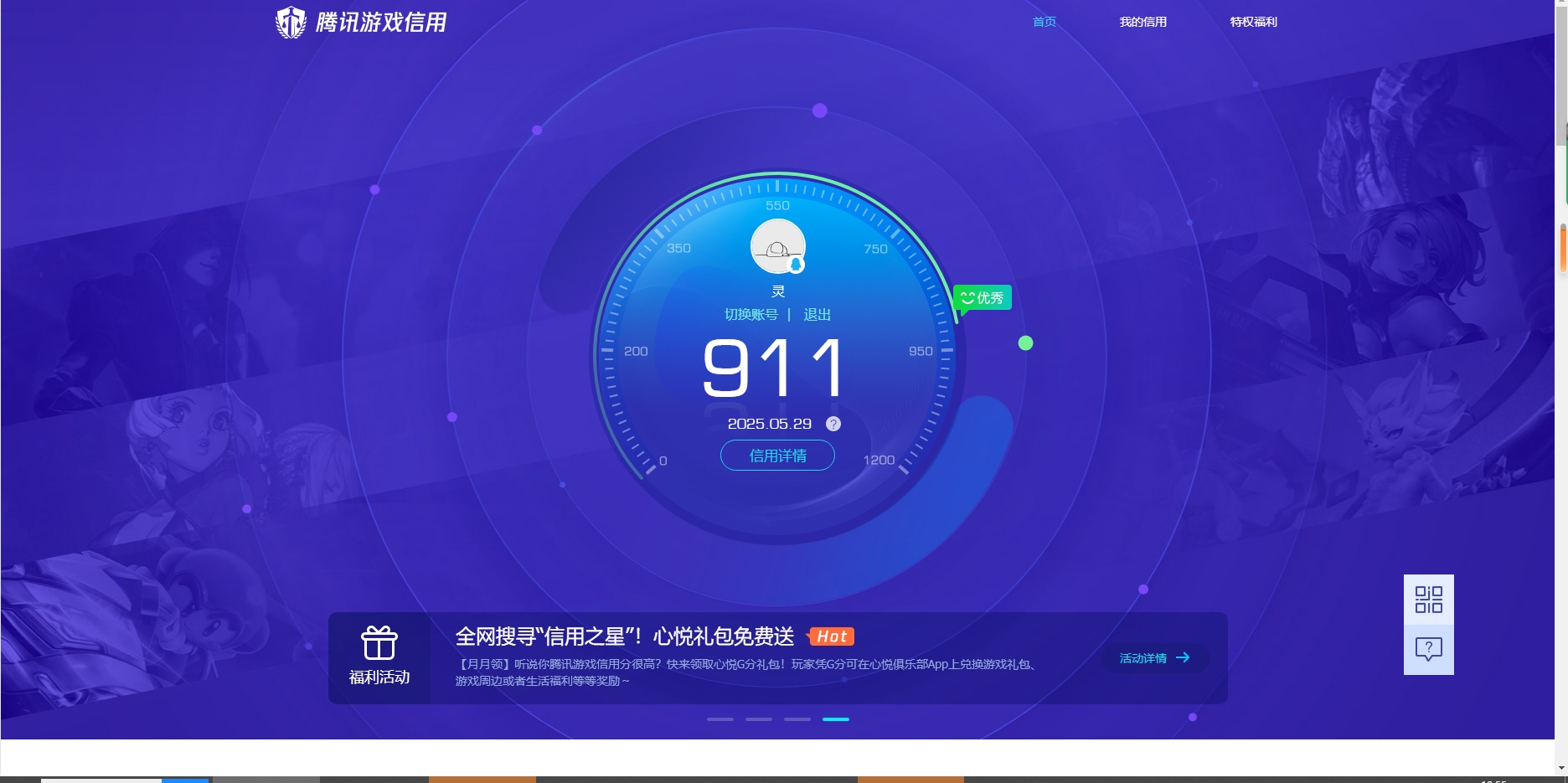Open the 首页 navigation tab
The width and height of the screenshot is (1568, 783).
(1044, 22)
